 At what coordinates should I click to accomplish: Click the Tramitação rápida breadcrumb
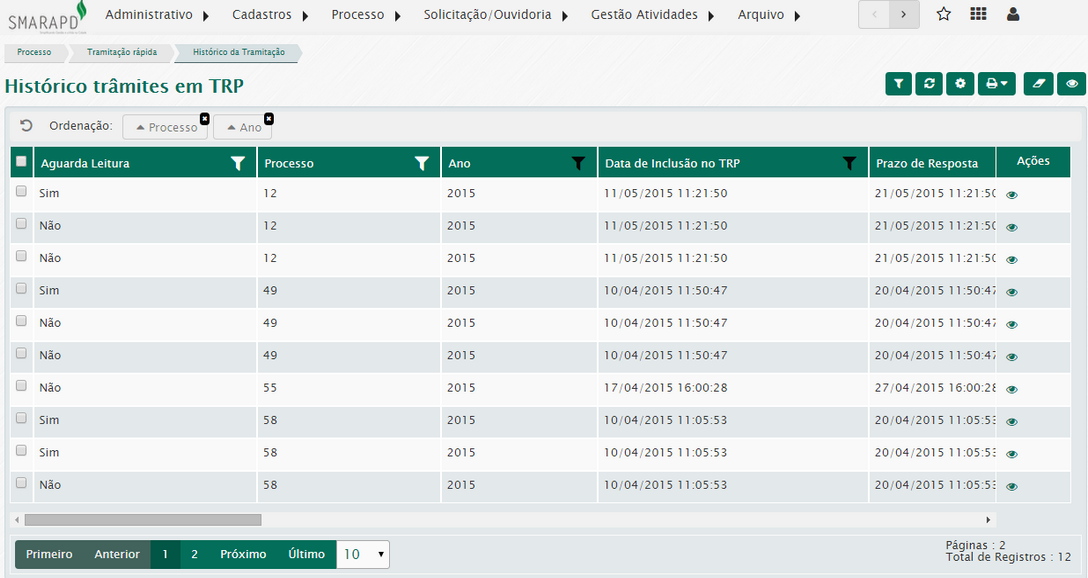[121, 52]
